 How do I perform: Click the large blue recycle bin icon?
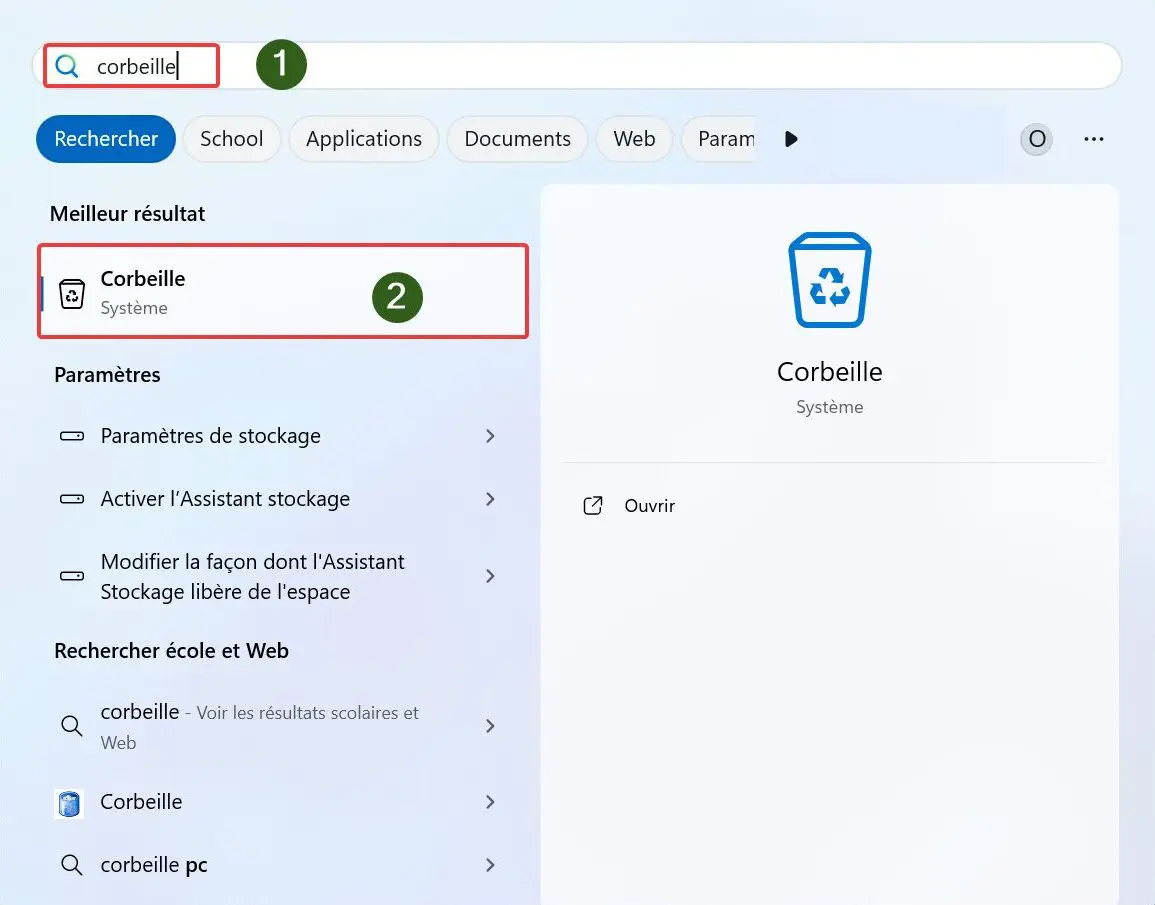[829, 280]
